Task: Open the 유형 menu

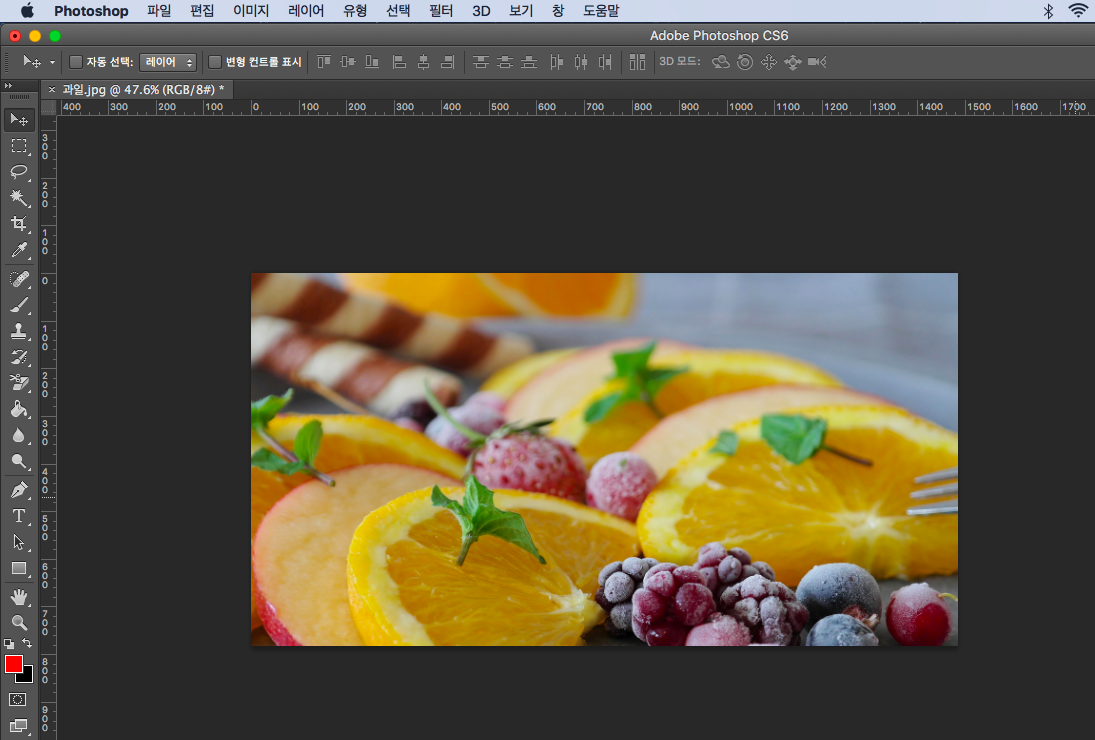Action: [x=355, y=11]
